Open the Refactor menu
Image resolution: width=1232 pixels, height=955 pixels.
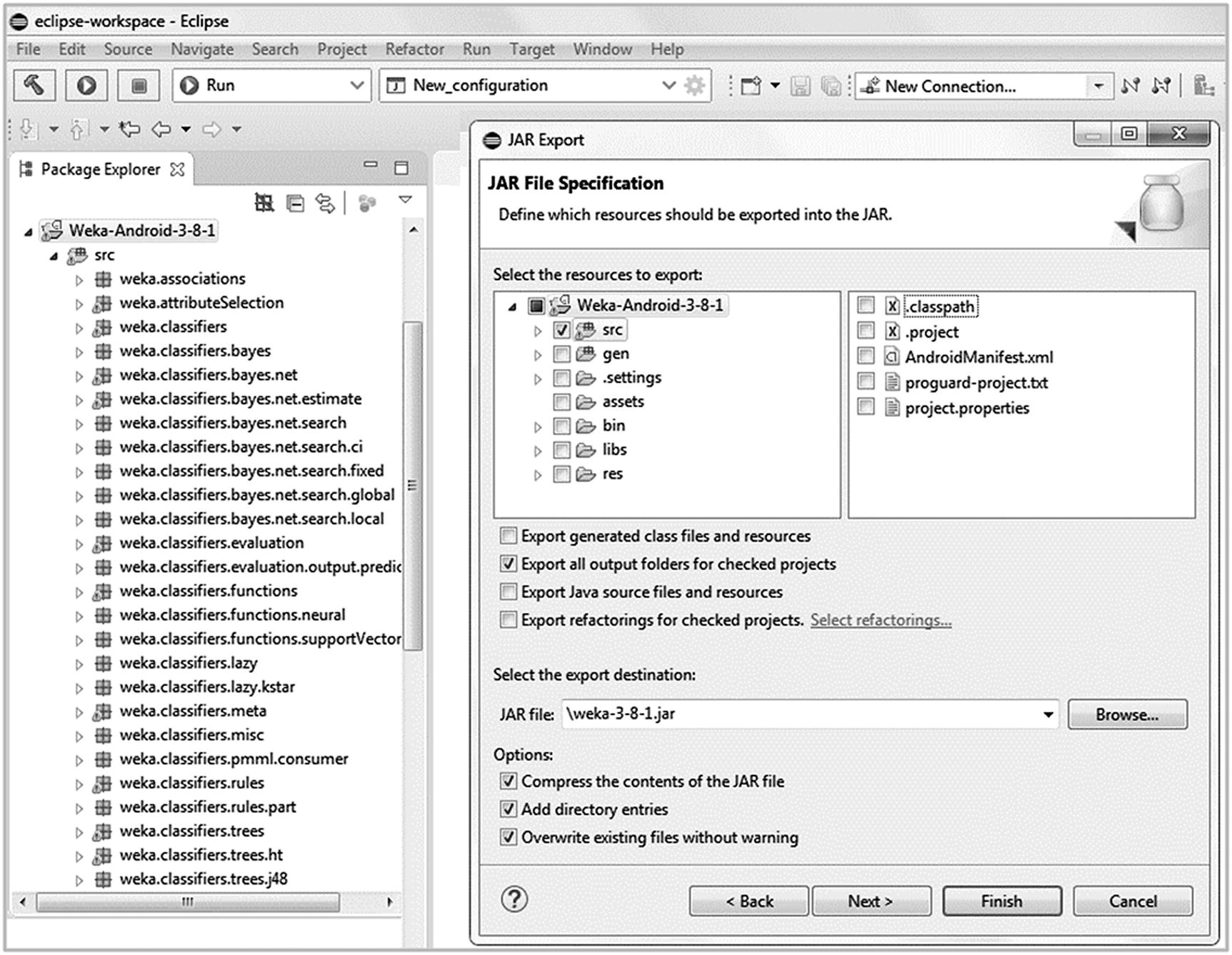(x=414, y=49)
